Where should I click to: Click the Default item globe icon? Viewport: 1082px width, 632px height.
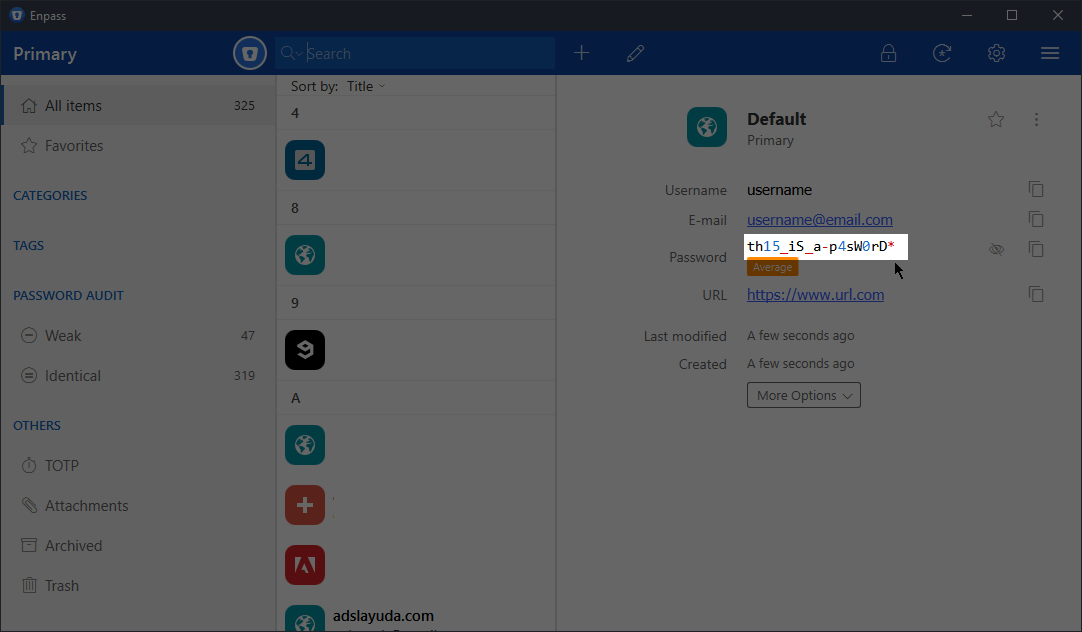tap(707, 127)
